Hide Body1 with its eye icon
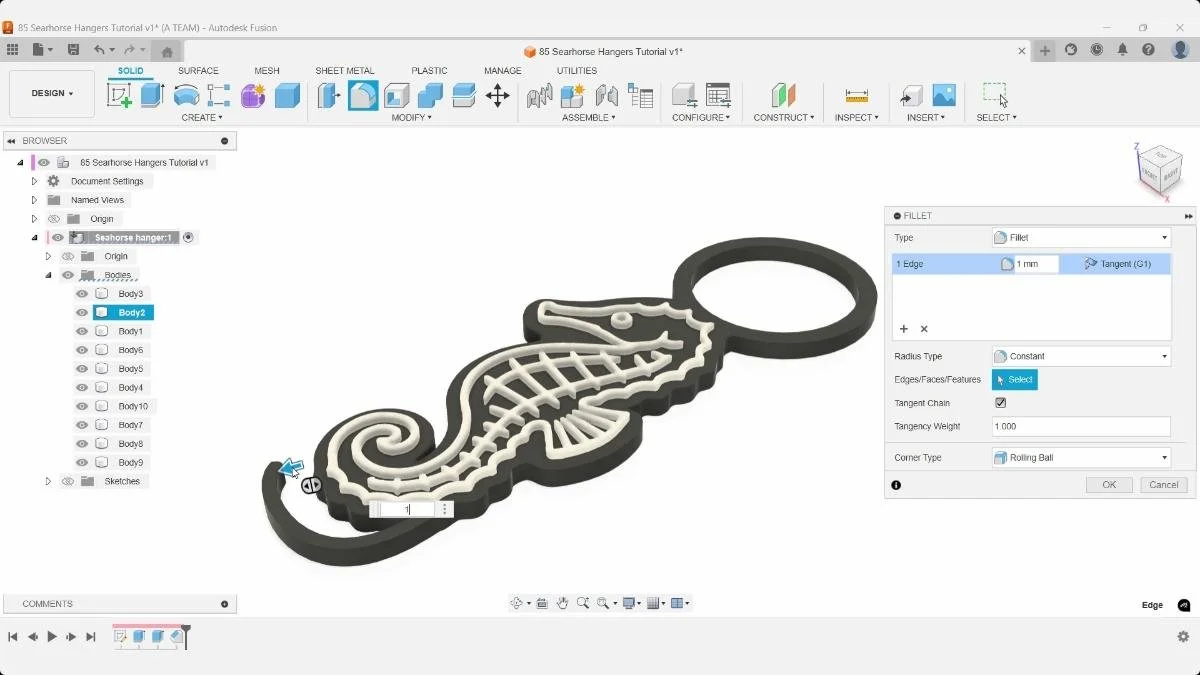Screen dimensions: 1200x675 tap(82, 331)
